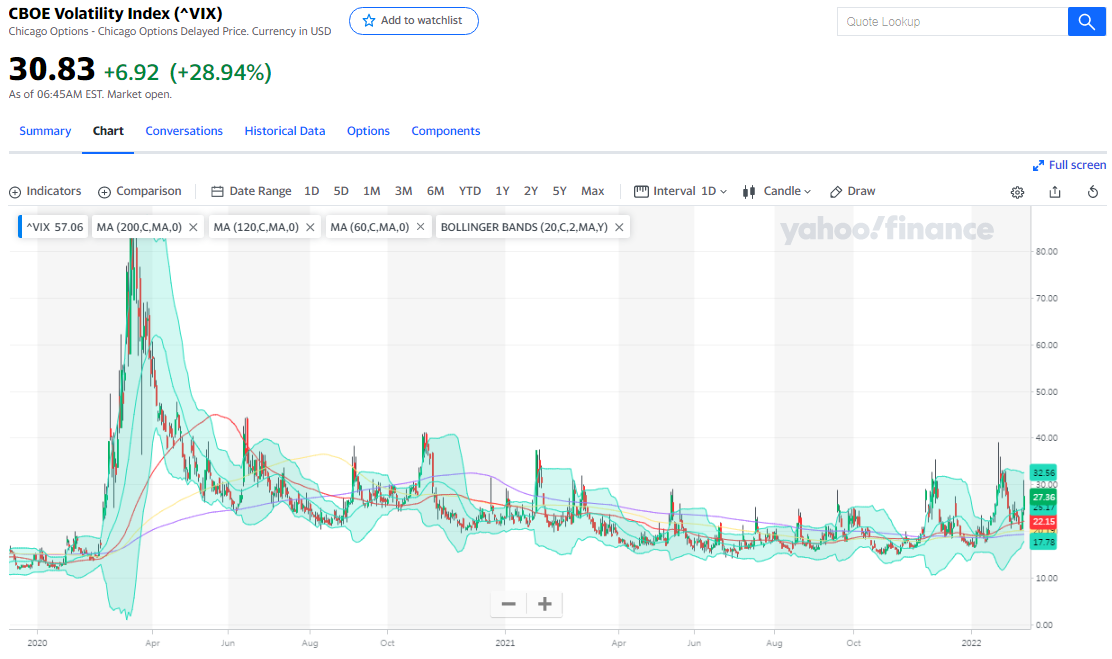Go to the Historical Data tab
Image resolution: width=1112 pixels, height=659 pixels.
pyautogui.click(x=284, y=131)
